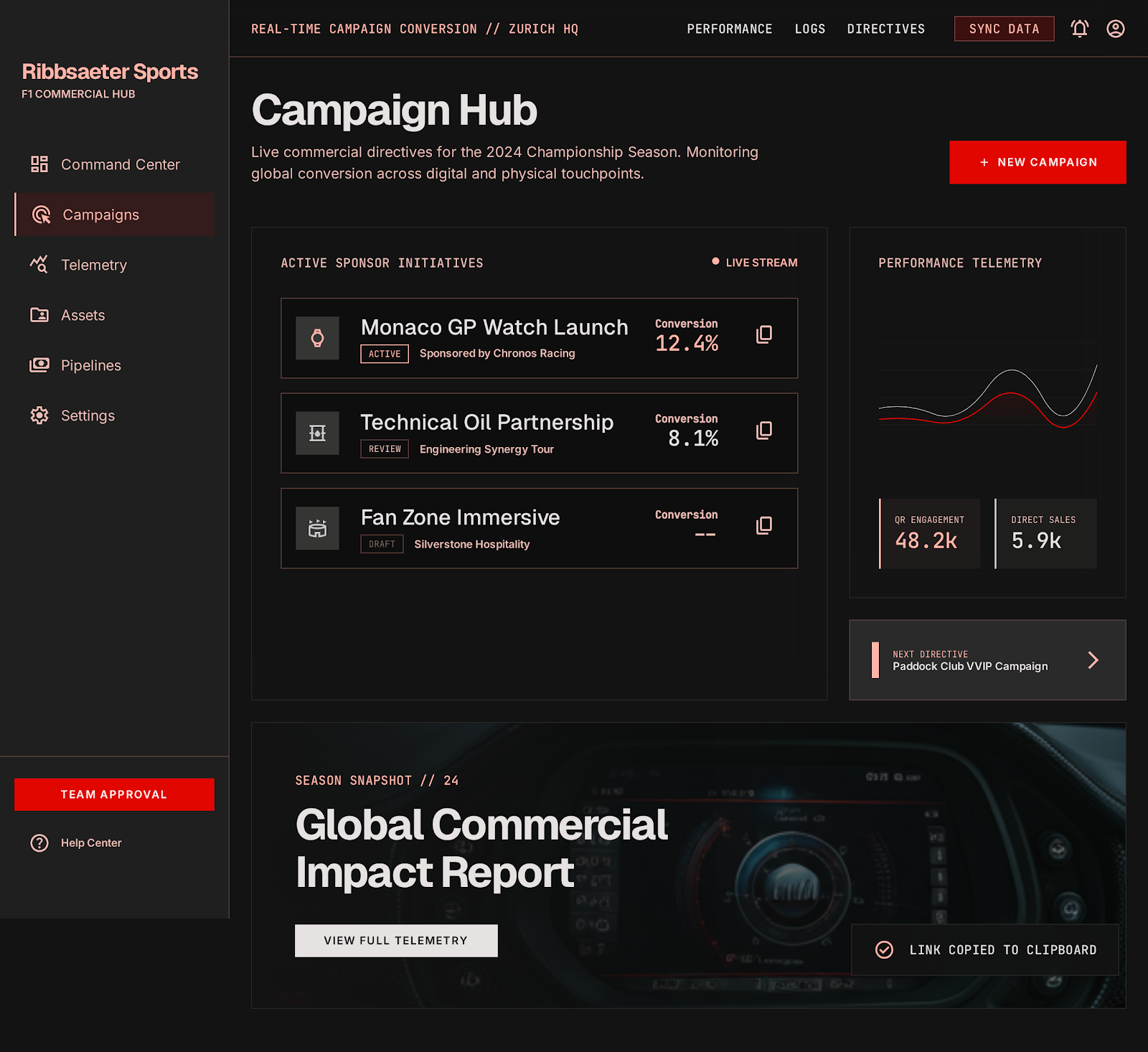1148x1052 pixels.
Task: Click the stadium icon of Fan Zone Immersive
Action: tap(317, 528)
